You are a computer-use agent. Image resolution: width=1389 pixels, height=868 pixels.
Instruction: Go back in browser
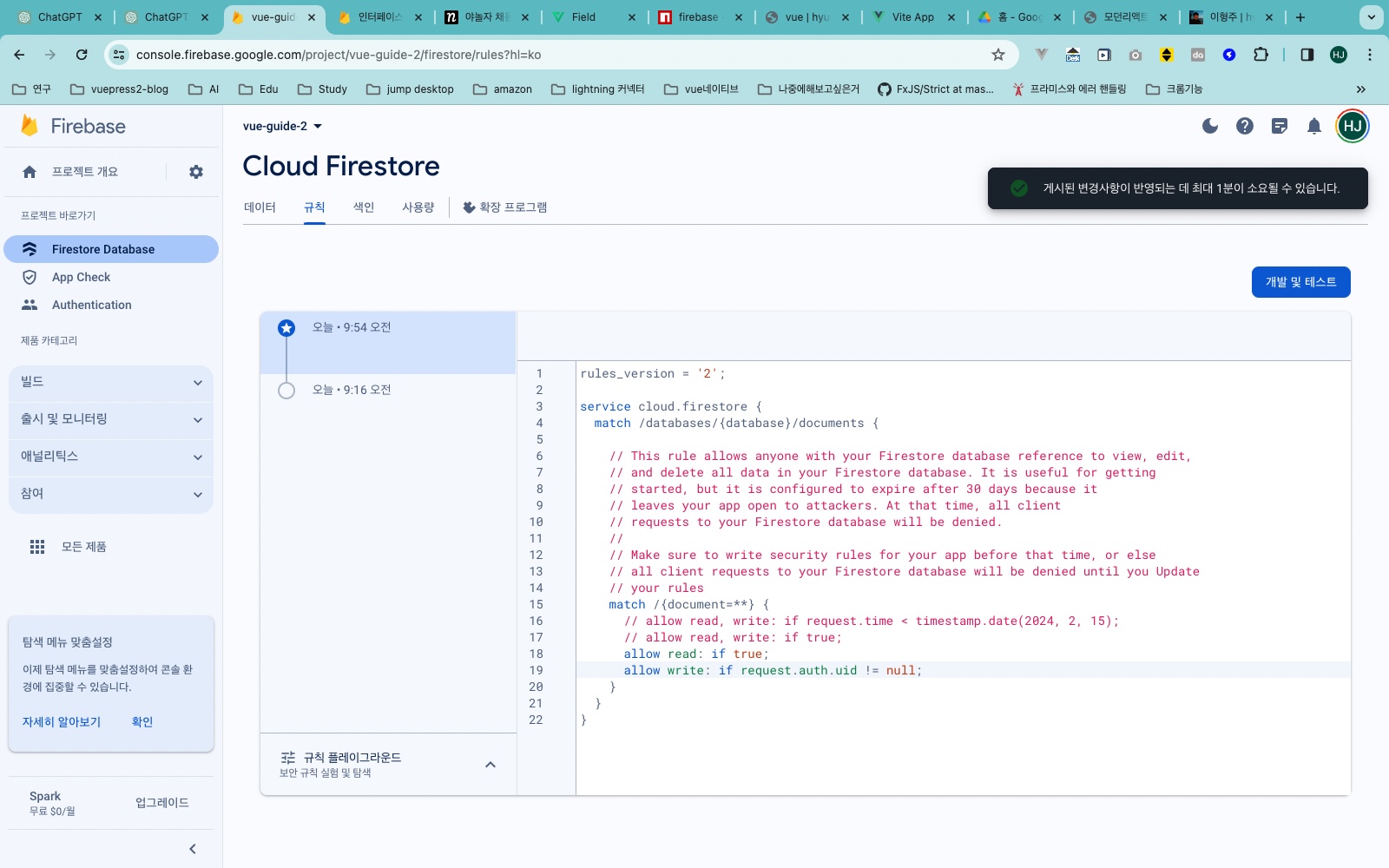(19, 55)
